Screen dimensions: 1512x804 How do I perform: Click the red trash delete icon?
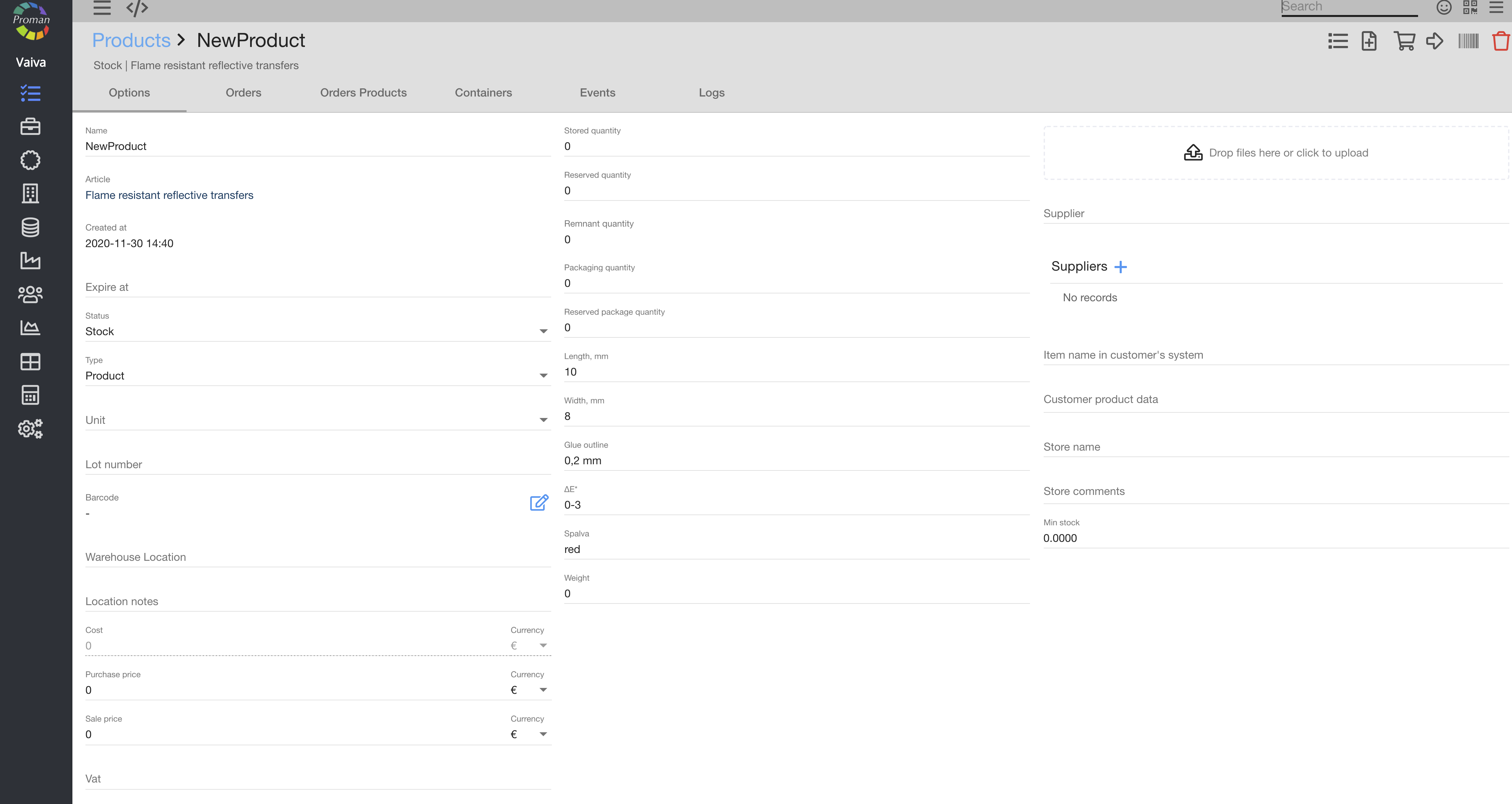(x=1500, y=41)
